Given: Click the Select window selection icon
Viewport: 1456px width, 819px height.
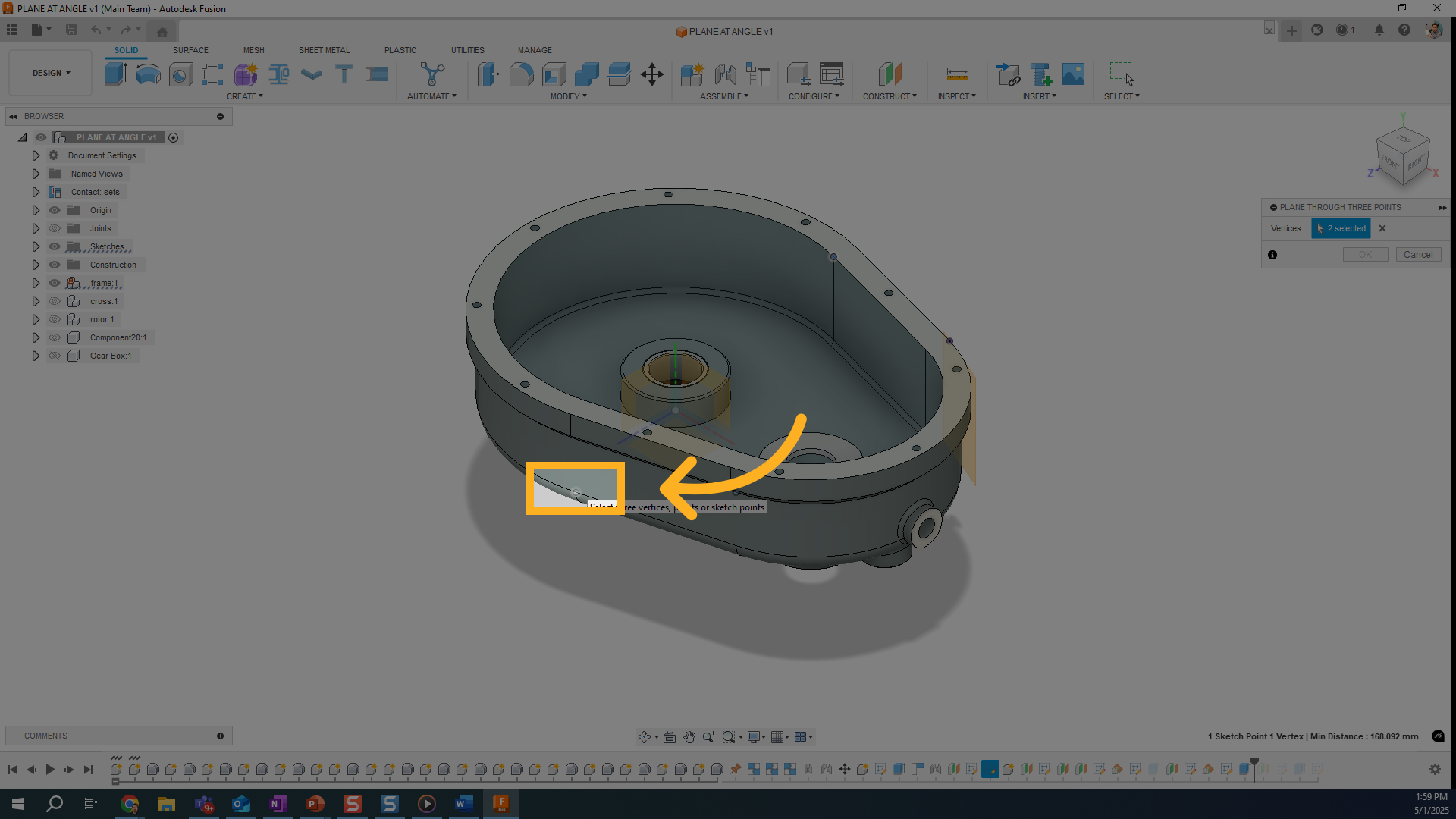Looking at the screenshot, I should click(x=1122, y=74).
